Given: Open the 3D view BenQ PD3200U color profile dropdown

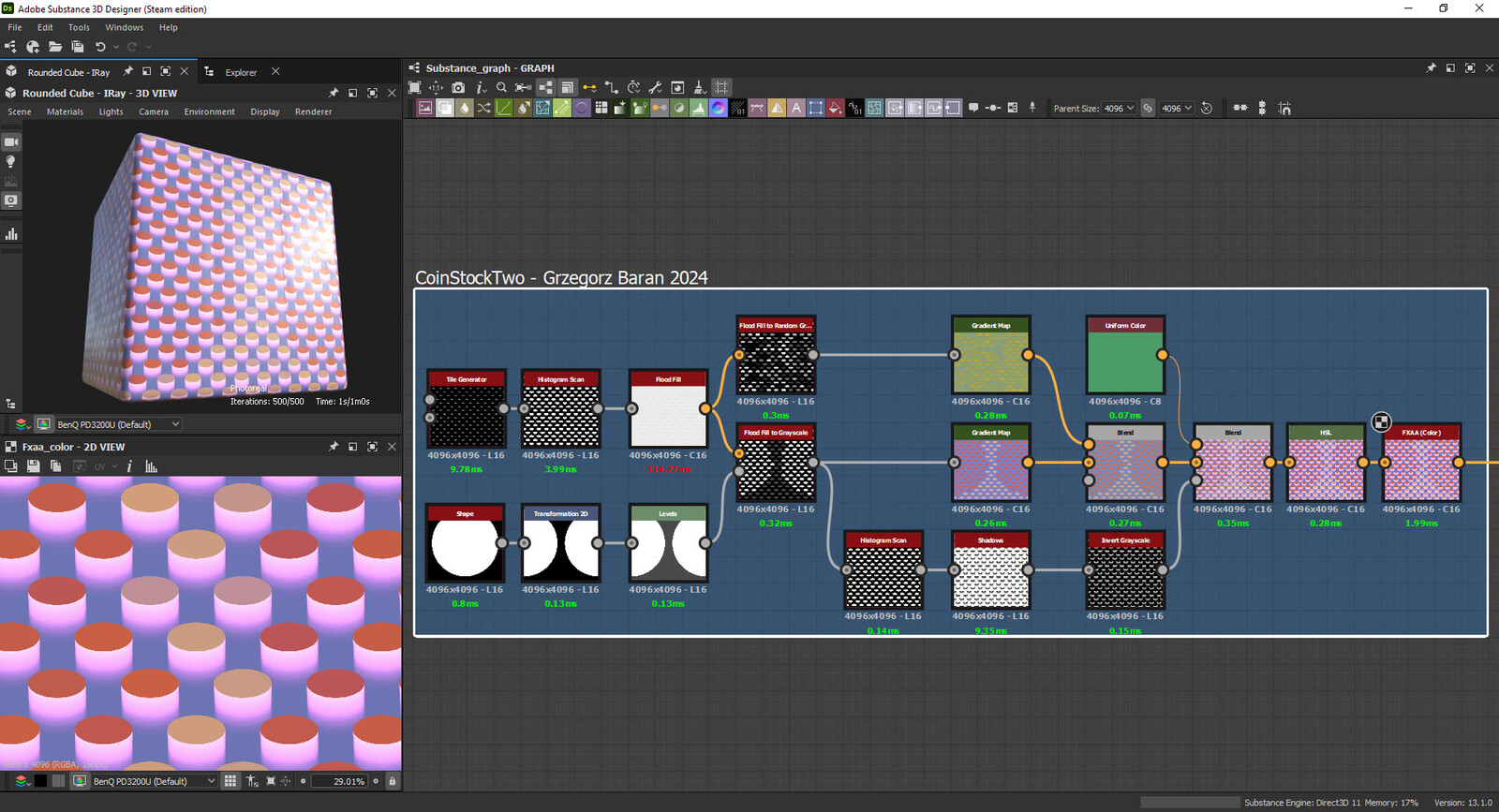Looking at the screenshot, I should [x=118, y=424].
